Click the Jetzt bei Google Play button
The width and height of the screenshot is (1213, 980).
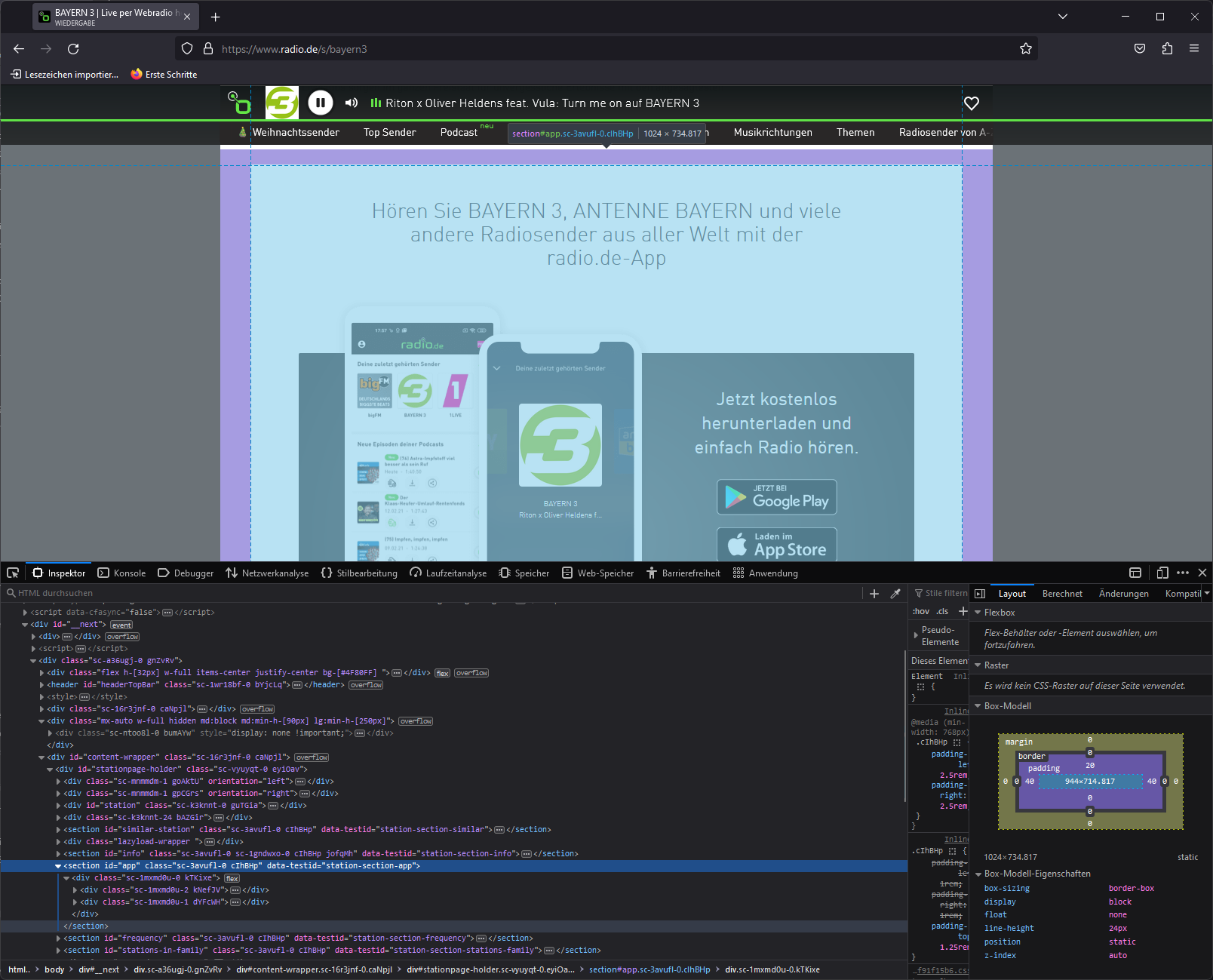pos(776,496)
